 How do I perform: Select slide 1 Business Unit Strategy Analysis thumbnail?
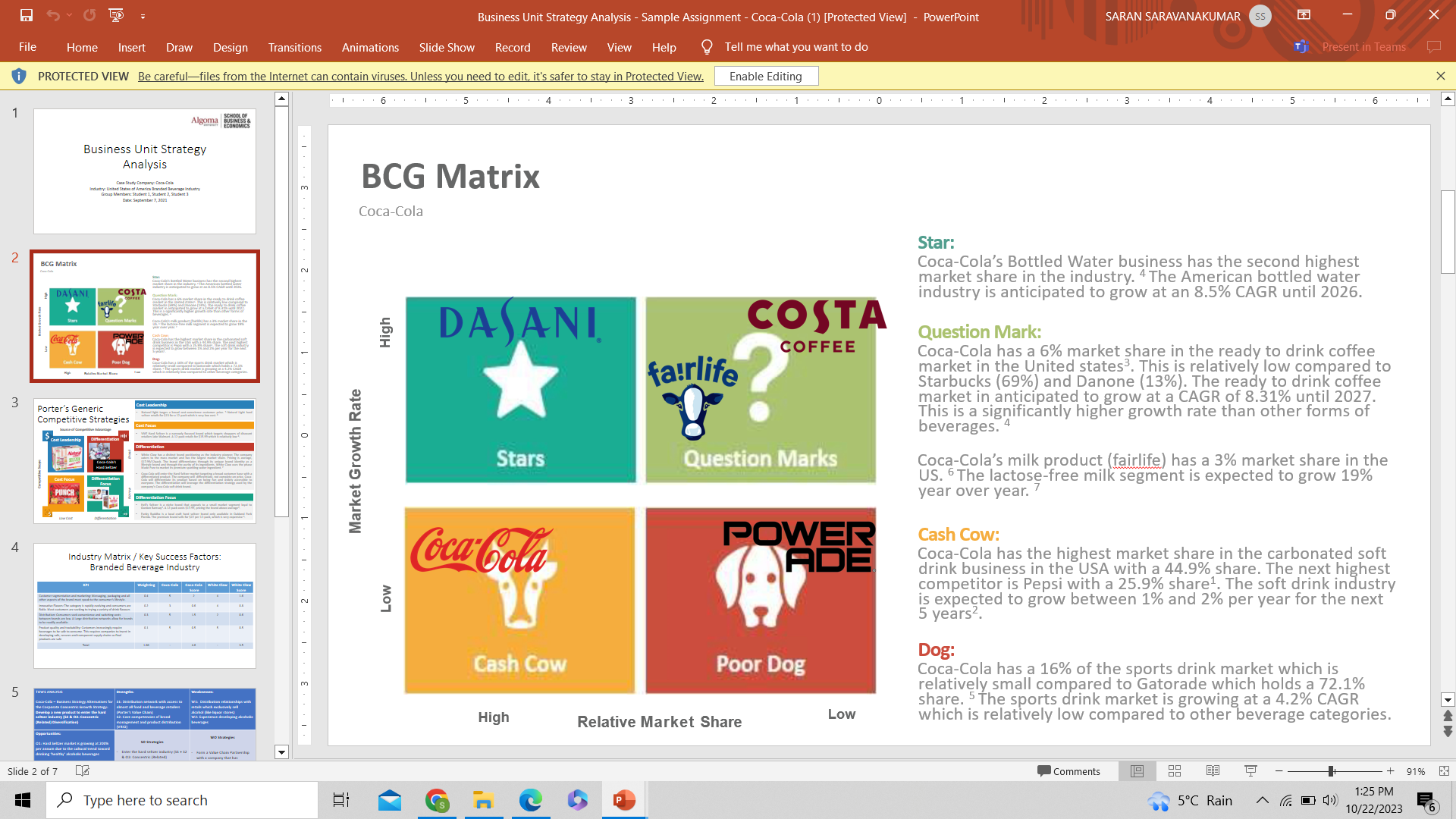pyautogui.click(x=145, y=171)
